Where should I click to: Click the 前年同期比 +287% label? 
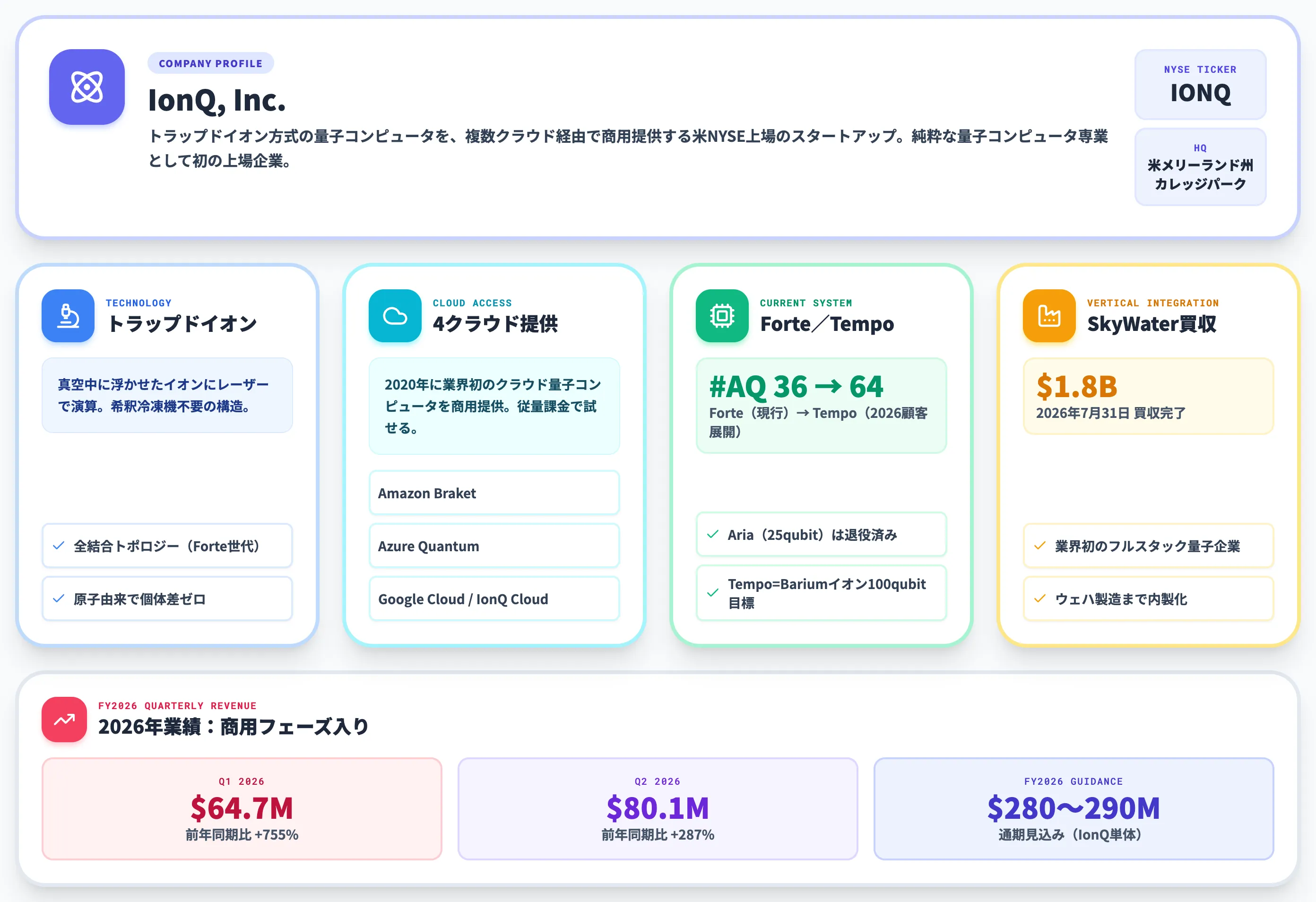(658, 834)
